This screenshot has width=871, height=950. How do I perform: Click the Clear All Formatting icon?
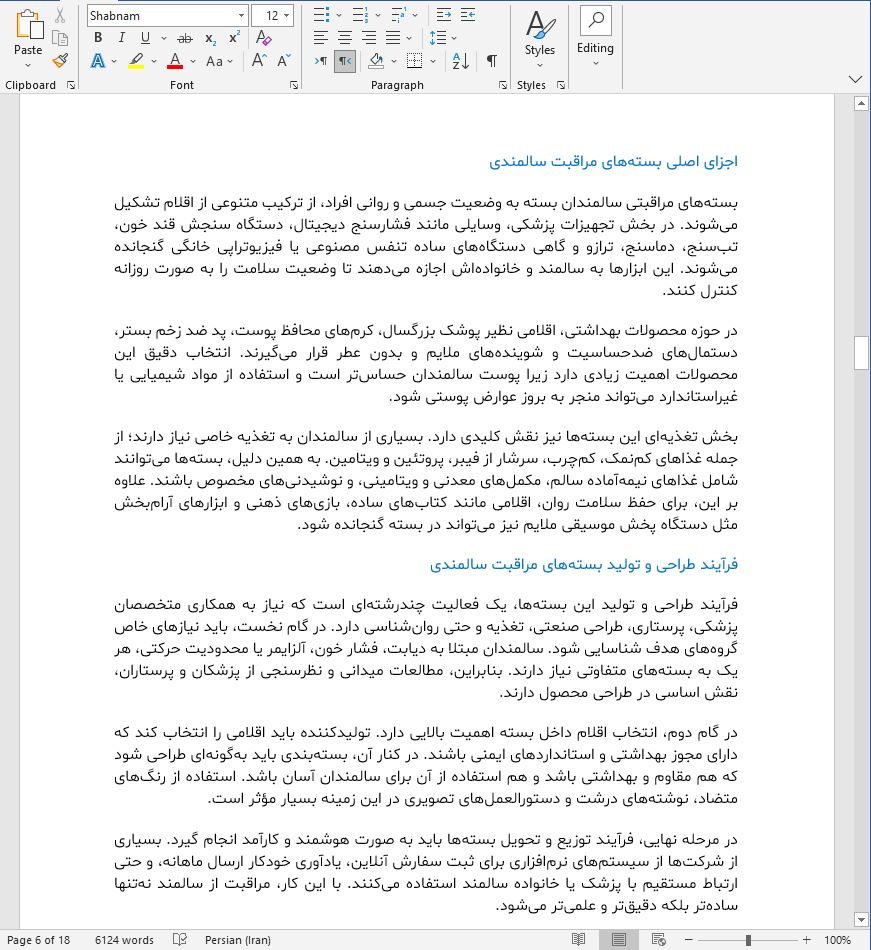(264, 38)
